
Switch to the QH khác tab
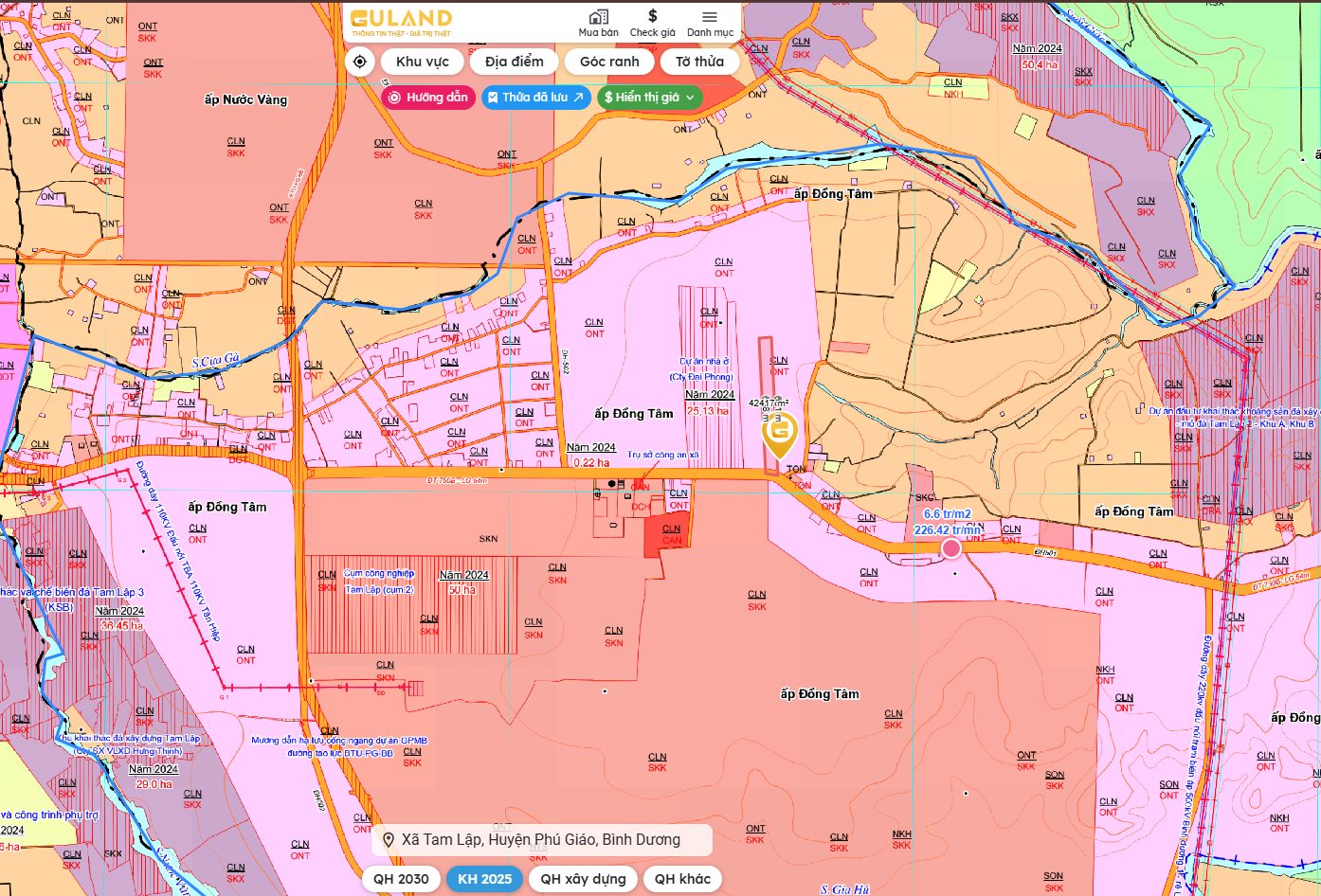point(682,879)
